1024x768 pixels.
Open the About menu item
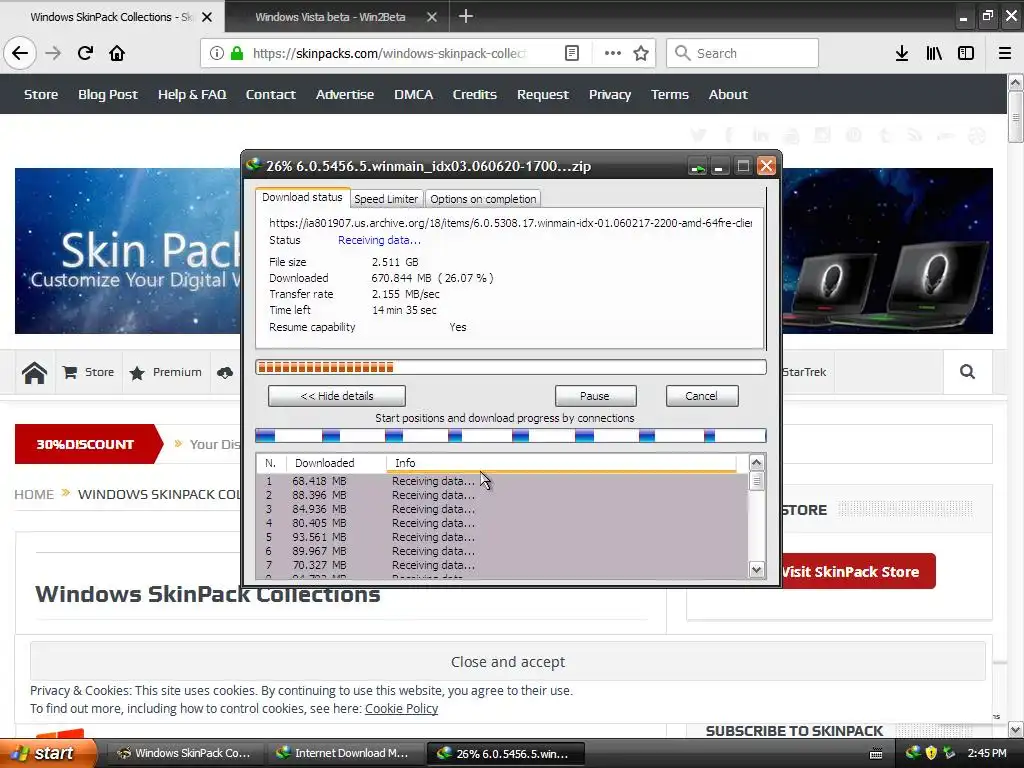(x=728, y=94)
